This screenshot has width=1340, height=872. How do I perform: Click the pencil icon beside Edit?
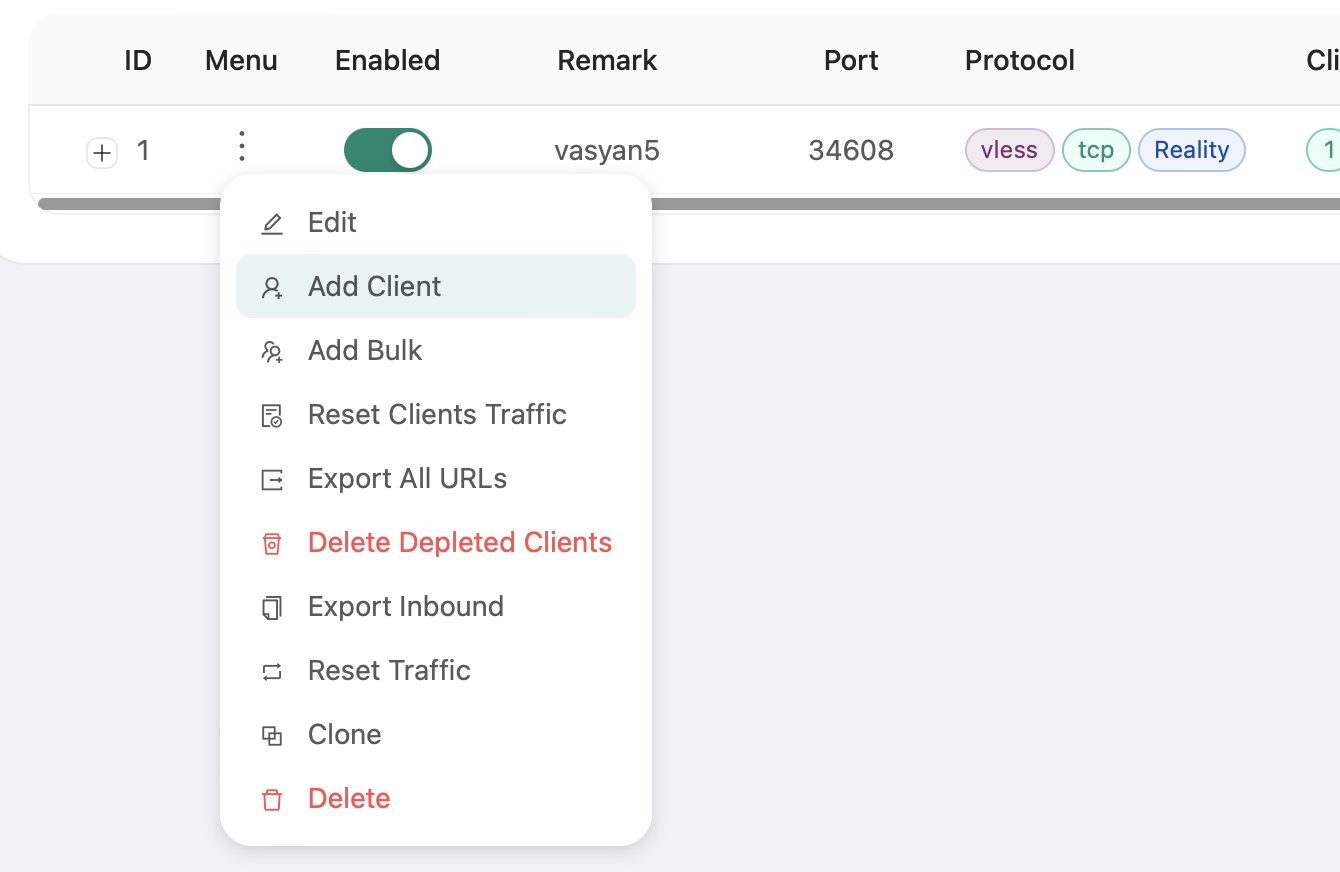point(272,223)
